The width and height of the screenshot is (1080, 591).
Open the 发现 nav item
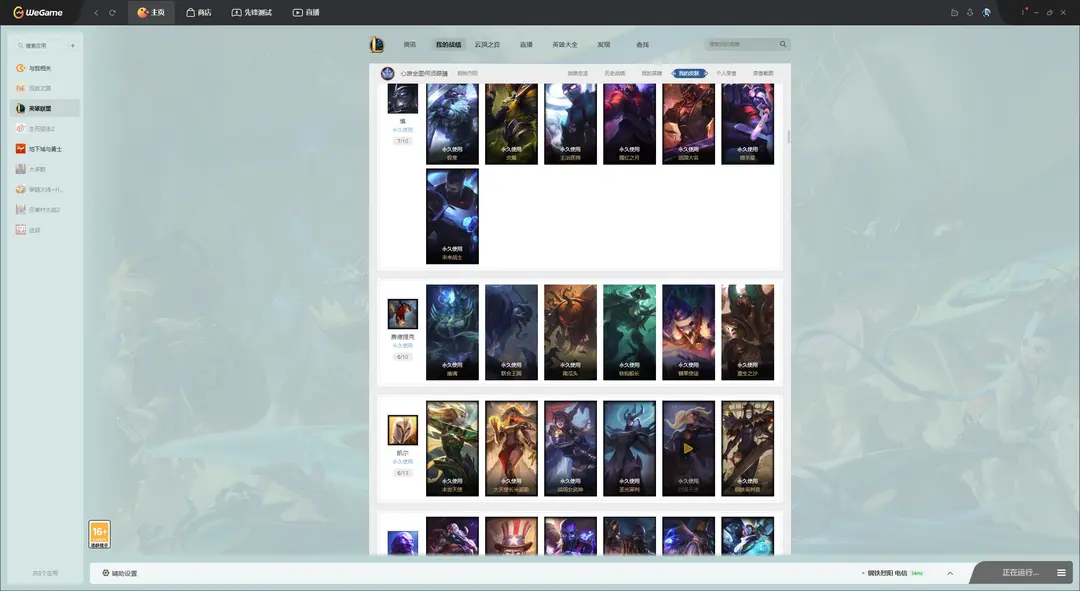click(x=604, y=45)
